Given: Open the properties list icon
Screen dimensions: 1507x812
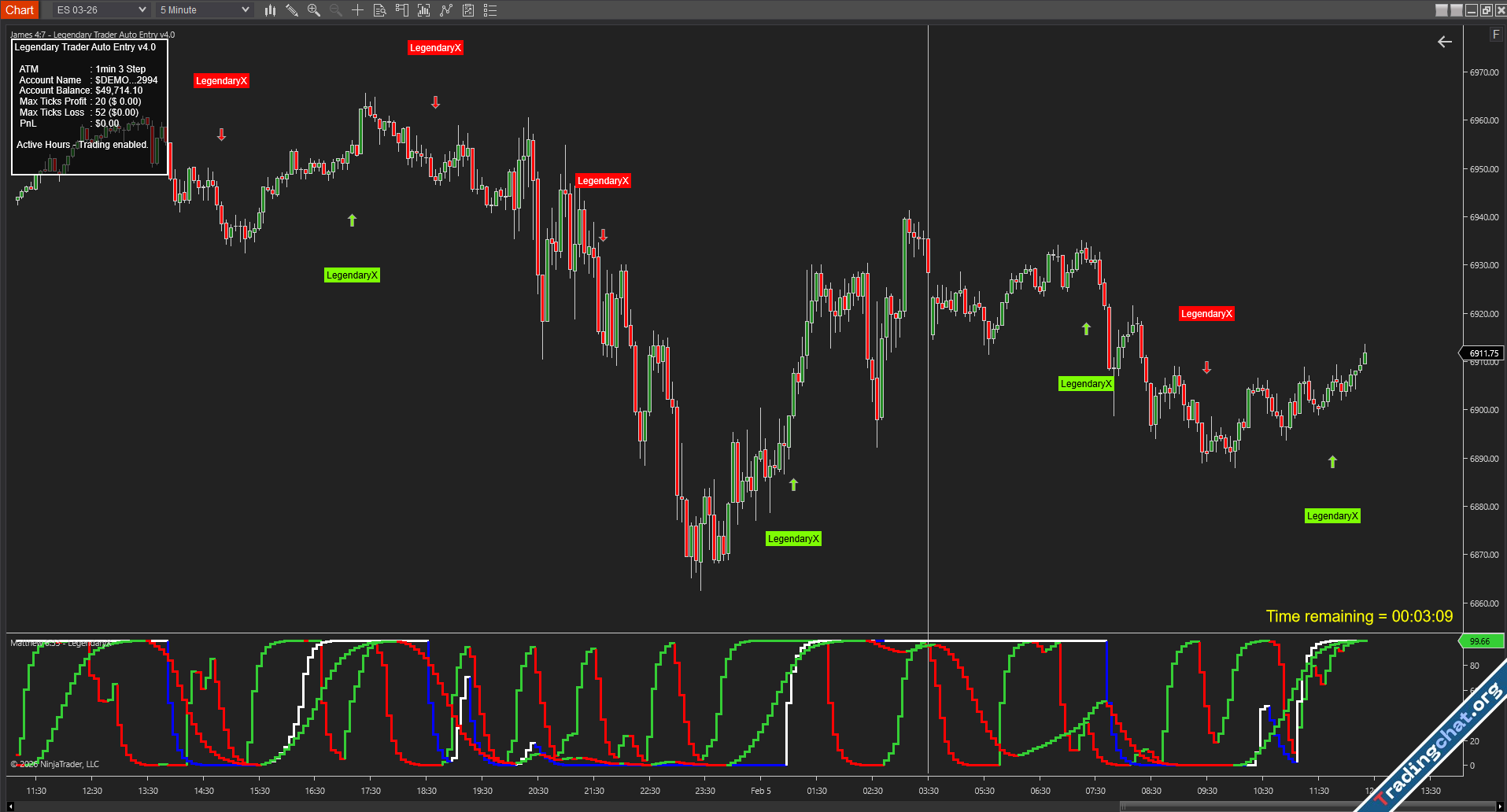Looking at the screenshot, I should pyautogui.click(x=490, y=10).
